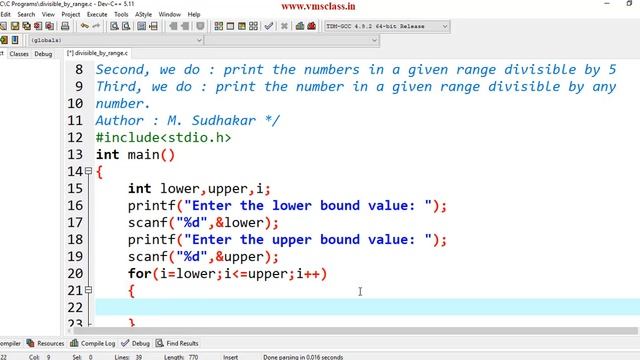Click the '#include<stdio.h>' code line
The width and height of the screenshot is (640, 360).
coord(163,138)
